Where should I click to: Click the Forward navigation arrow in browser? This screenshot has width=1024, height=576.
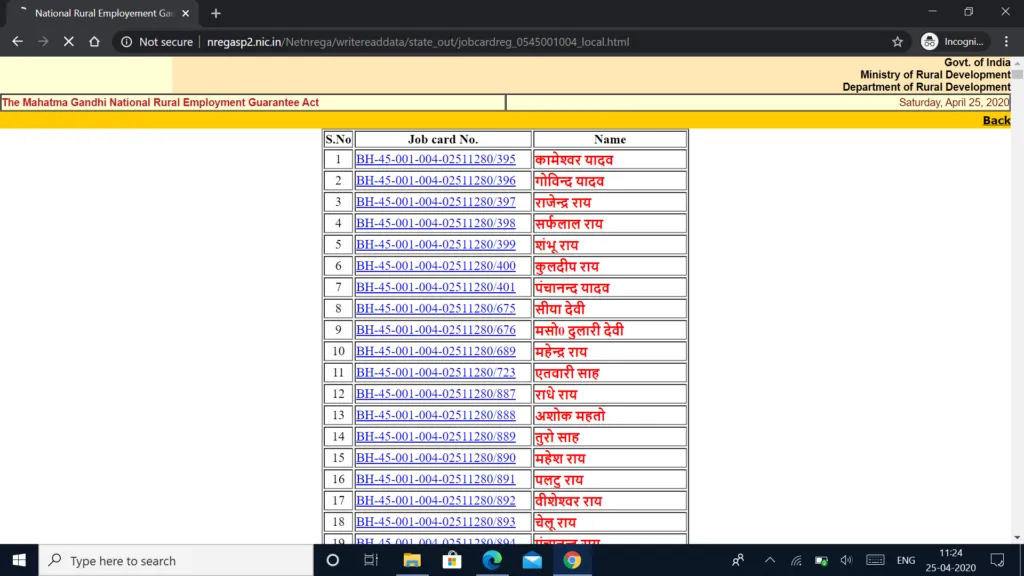click(x=42, y=42)
